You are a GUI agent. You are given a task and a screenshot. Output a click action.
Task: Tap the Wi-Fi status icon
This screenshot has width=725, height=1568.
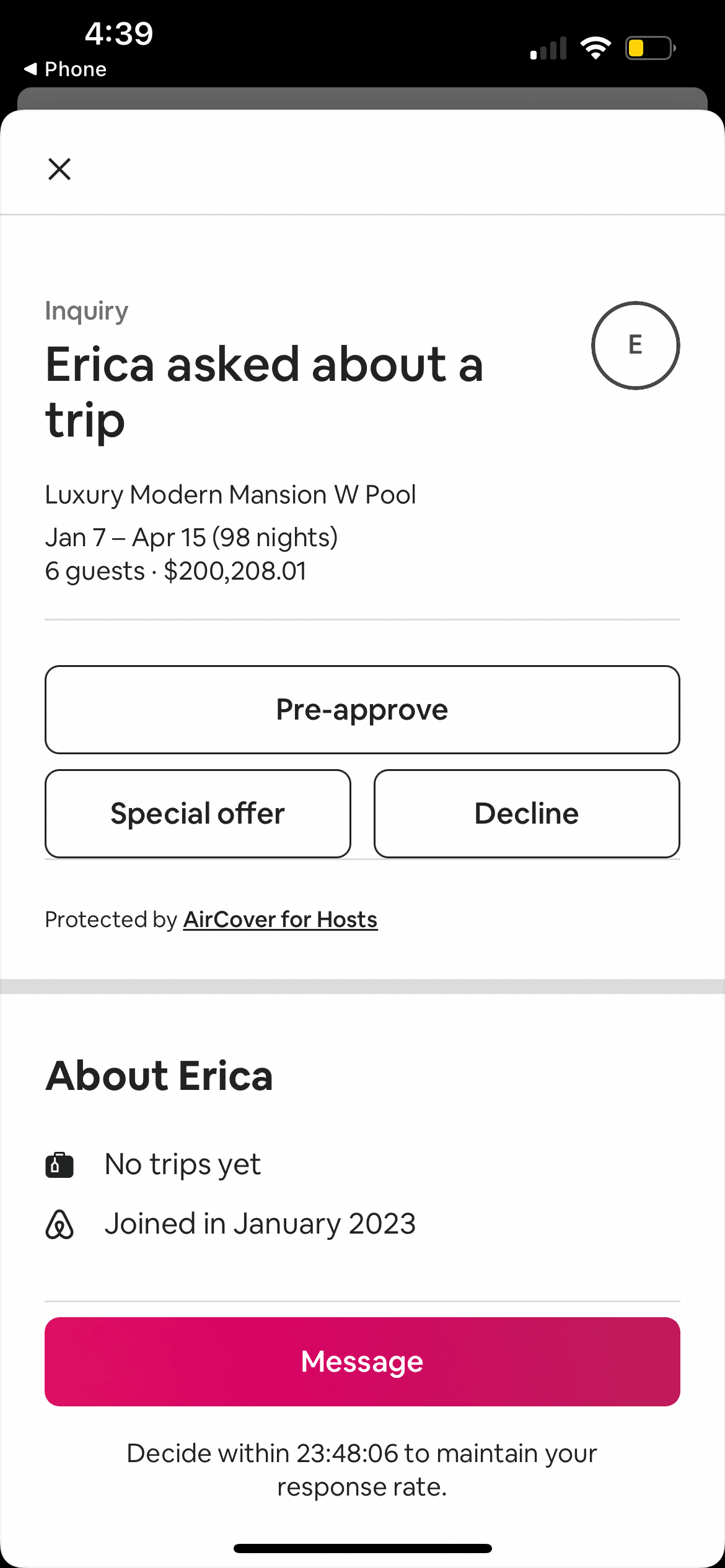pyautogui.click(x=595, y=48)
